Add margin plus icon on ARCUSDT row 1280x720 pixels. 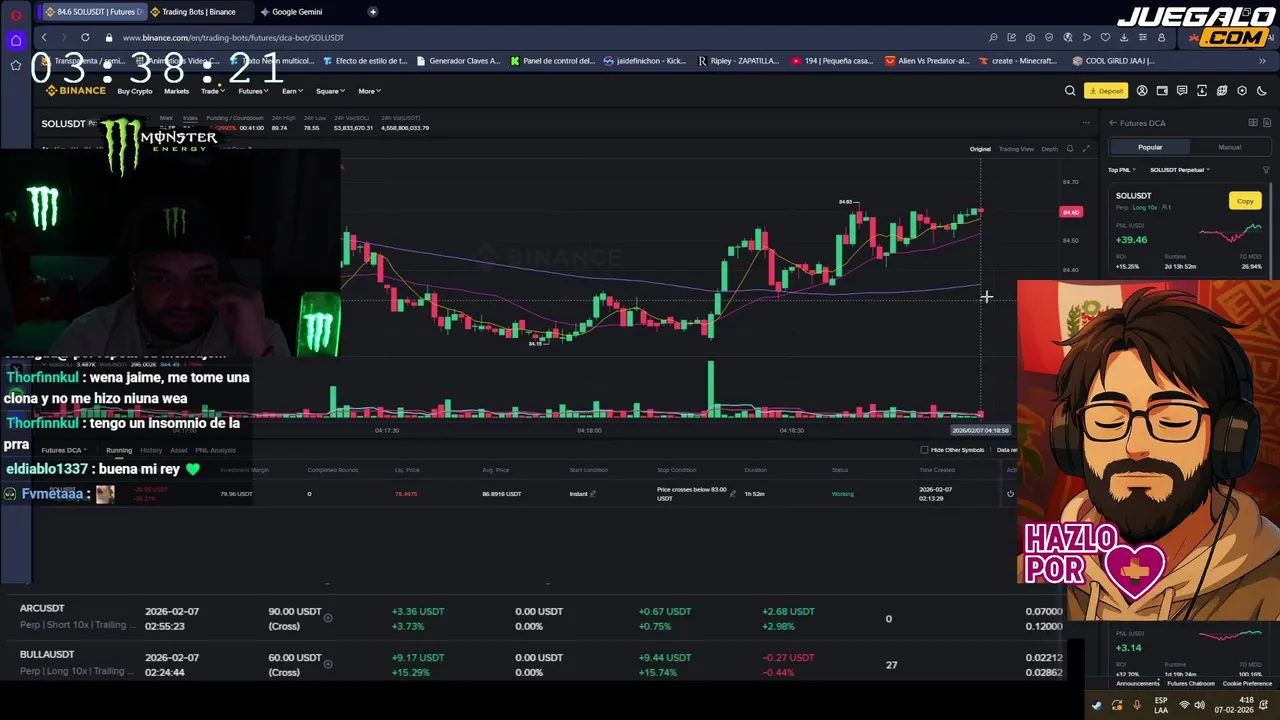(x=327, y=618)
